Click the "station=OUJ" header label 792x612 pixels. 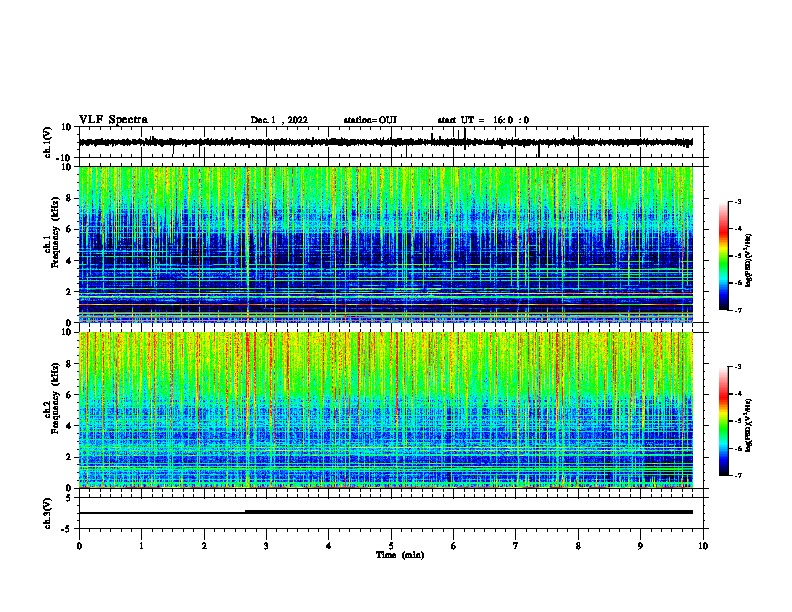tap(370, 120)
